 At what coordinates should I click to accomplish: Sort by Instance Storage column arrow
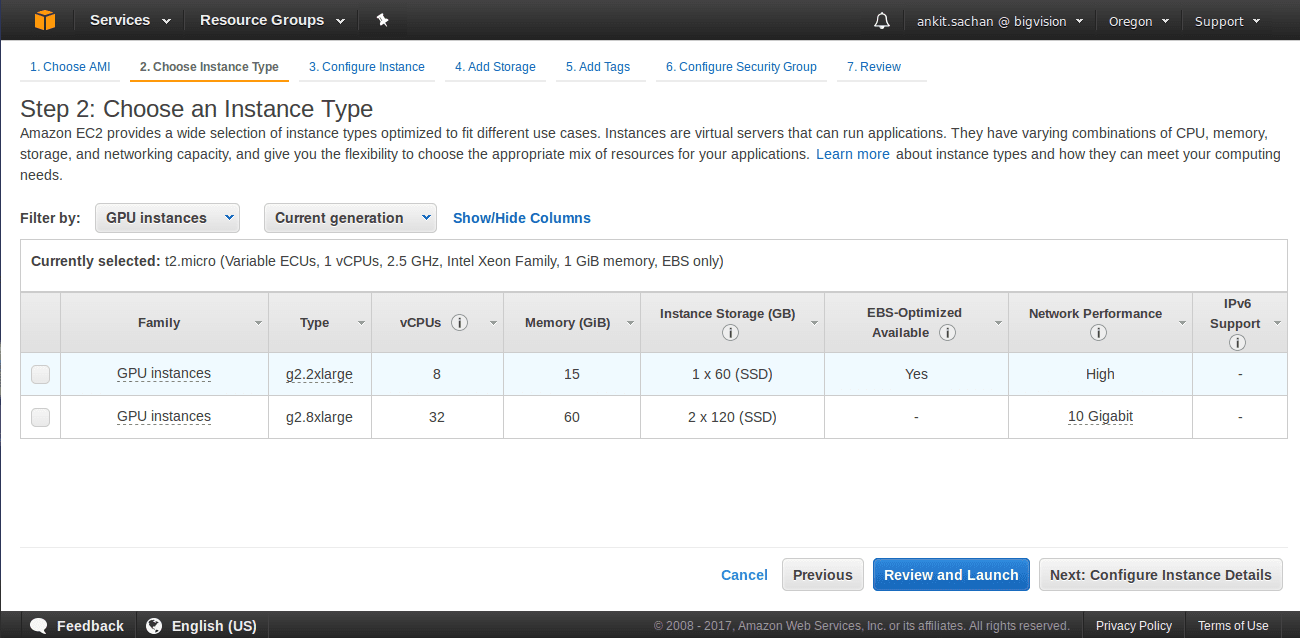tap(814, 323)
